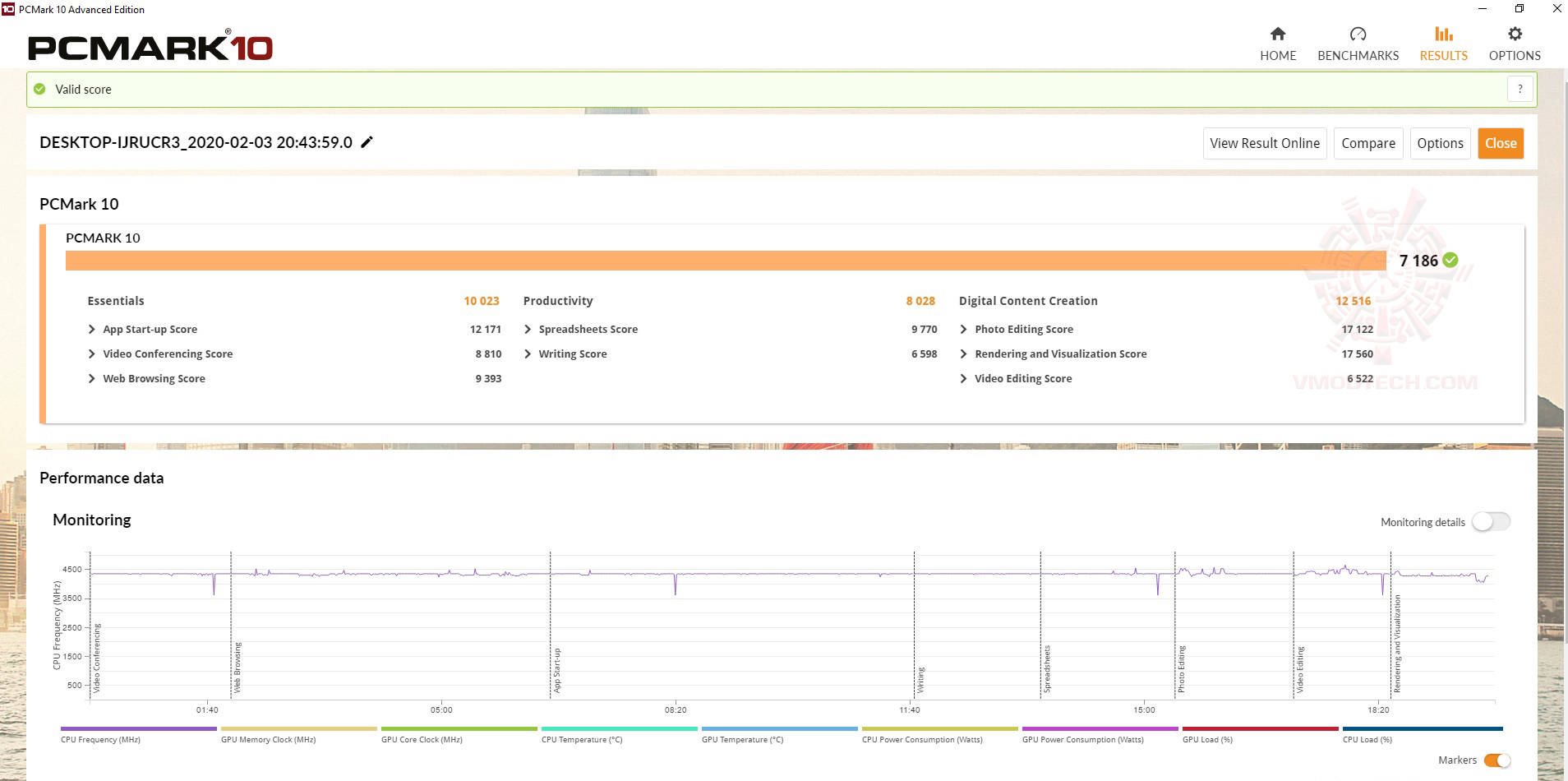
Task: Click the Photo Editing marker in the chart
Action: [x=1182, y=669]
